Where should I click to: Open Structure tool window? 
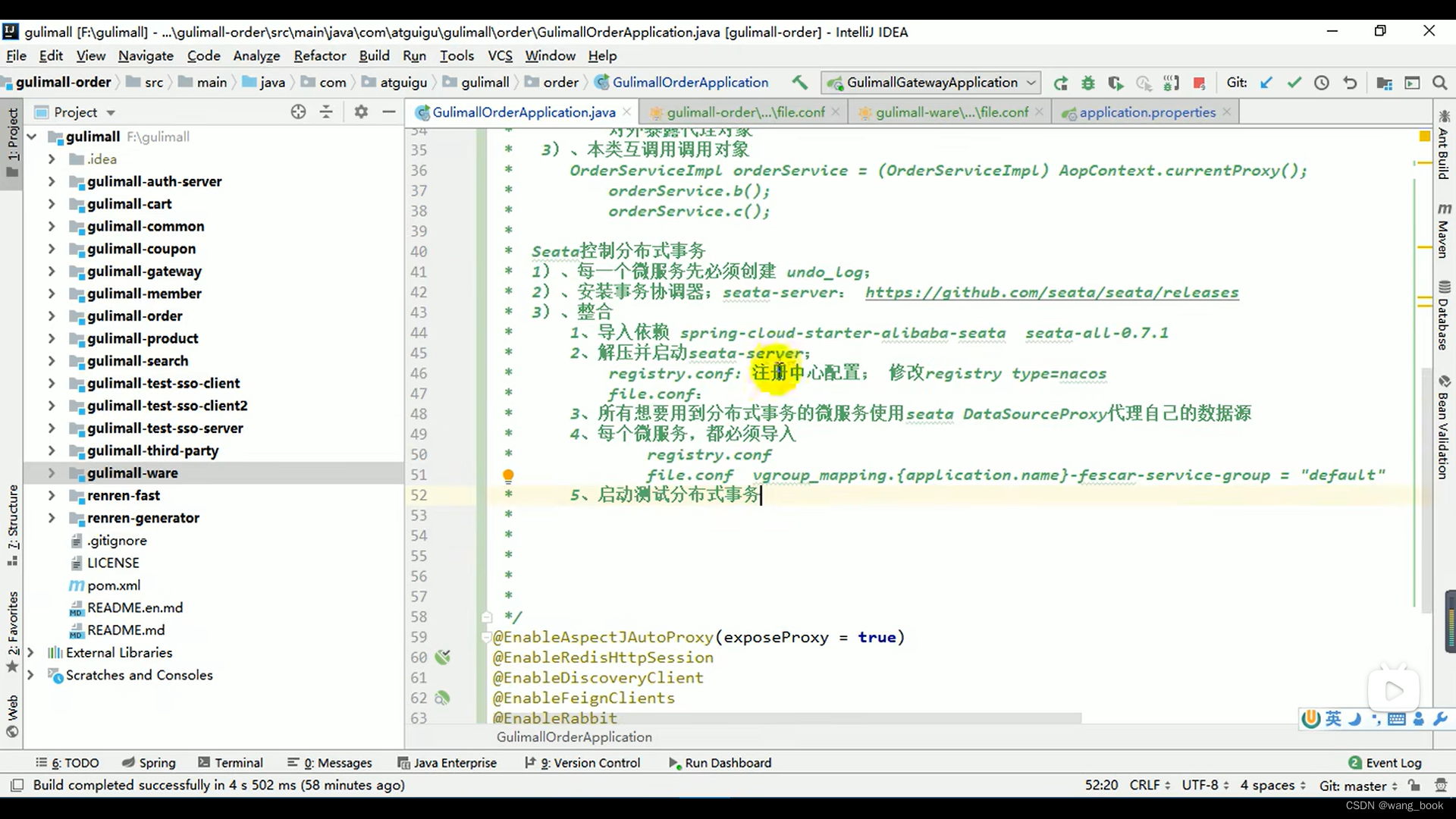(12, 525)
